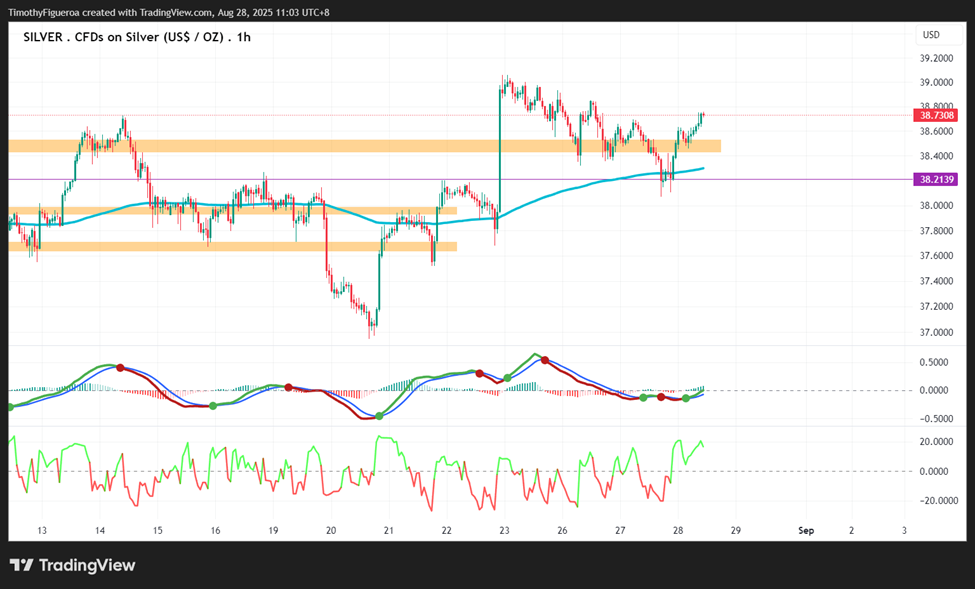Click the red MACD dot after 23
Viewport: 975px width, 589px height.
pyautogui.click(x=545, y=360)
